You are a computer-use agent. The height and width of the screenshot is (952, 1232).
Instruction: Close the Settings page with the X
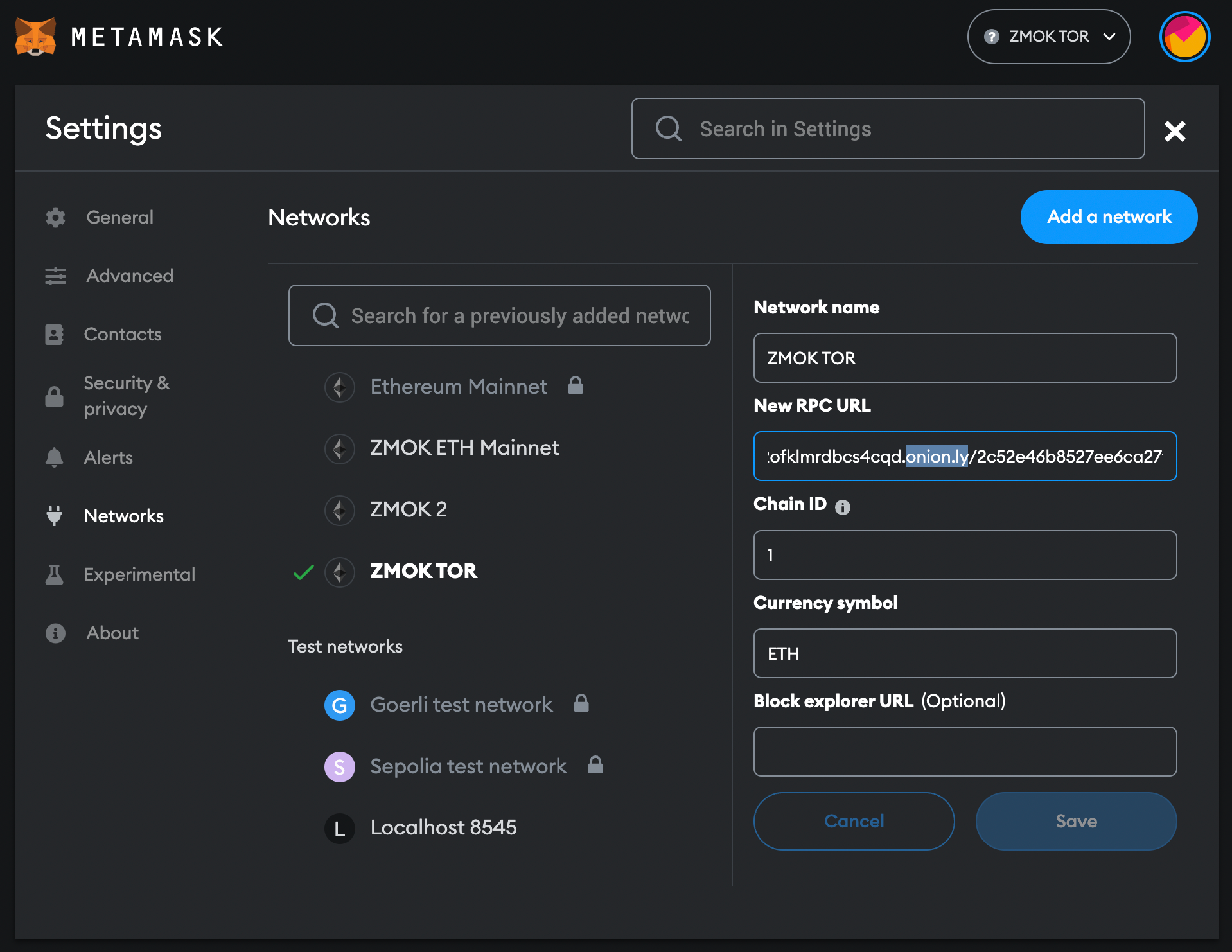point(1175,131)
